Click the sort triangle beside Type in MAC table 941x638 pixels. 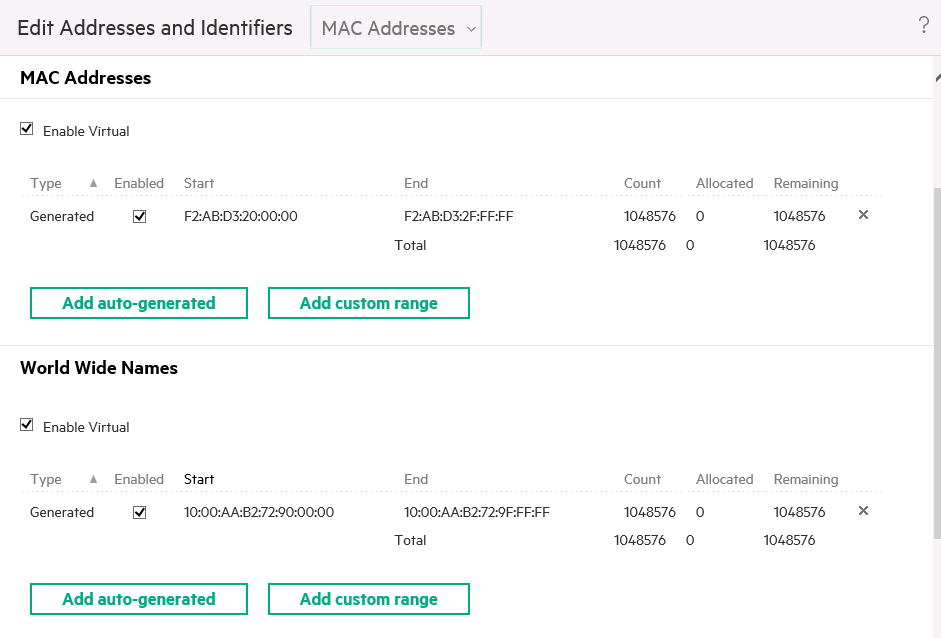point(92,183)
